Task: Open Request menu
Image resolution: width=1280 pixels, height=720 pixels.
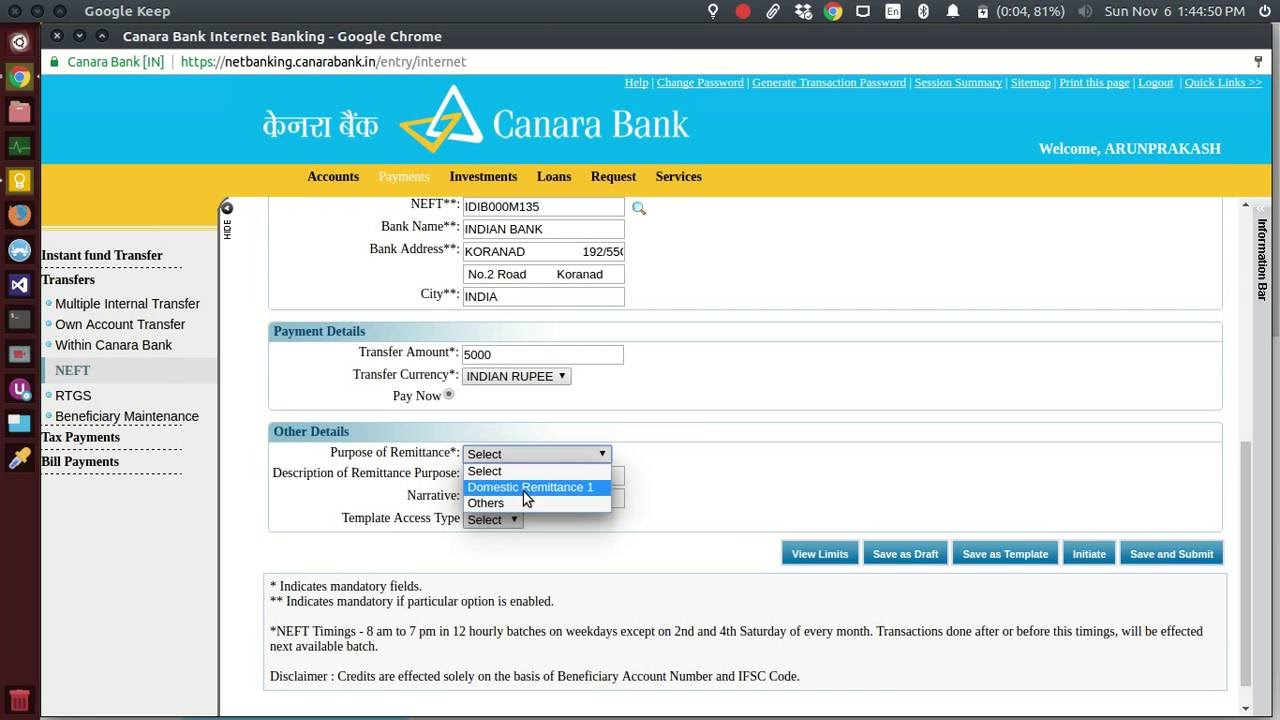Action: click(613, 177)
